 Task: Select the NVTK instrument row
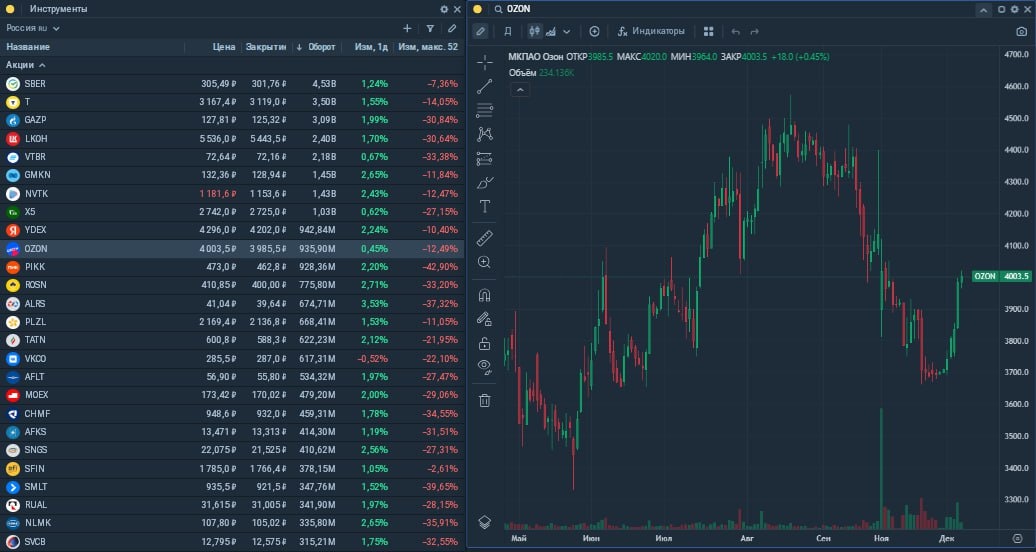(x=232, y=194)
